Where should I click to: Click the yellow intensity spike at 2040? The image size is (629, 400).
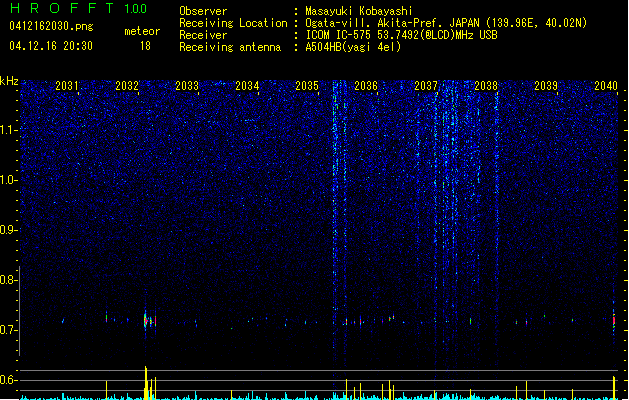click(614, 388)
